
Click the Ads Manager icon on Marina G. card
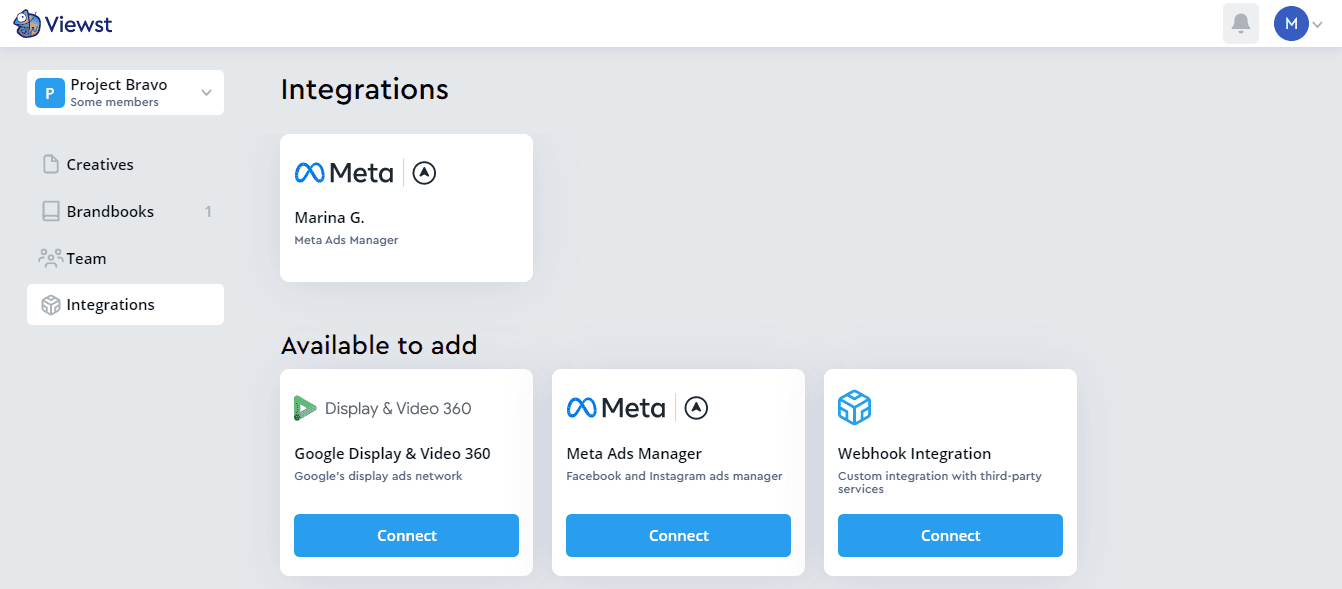pyautogui.click(x=424, y=173)
